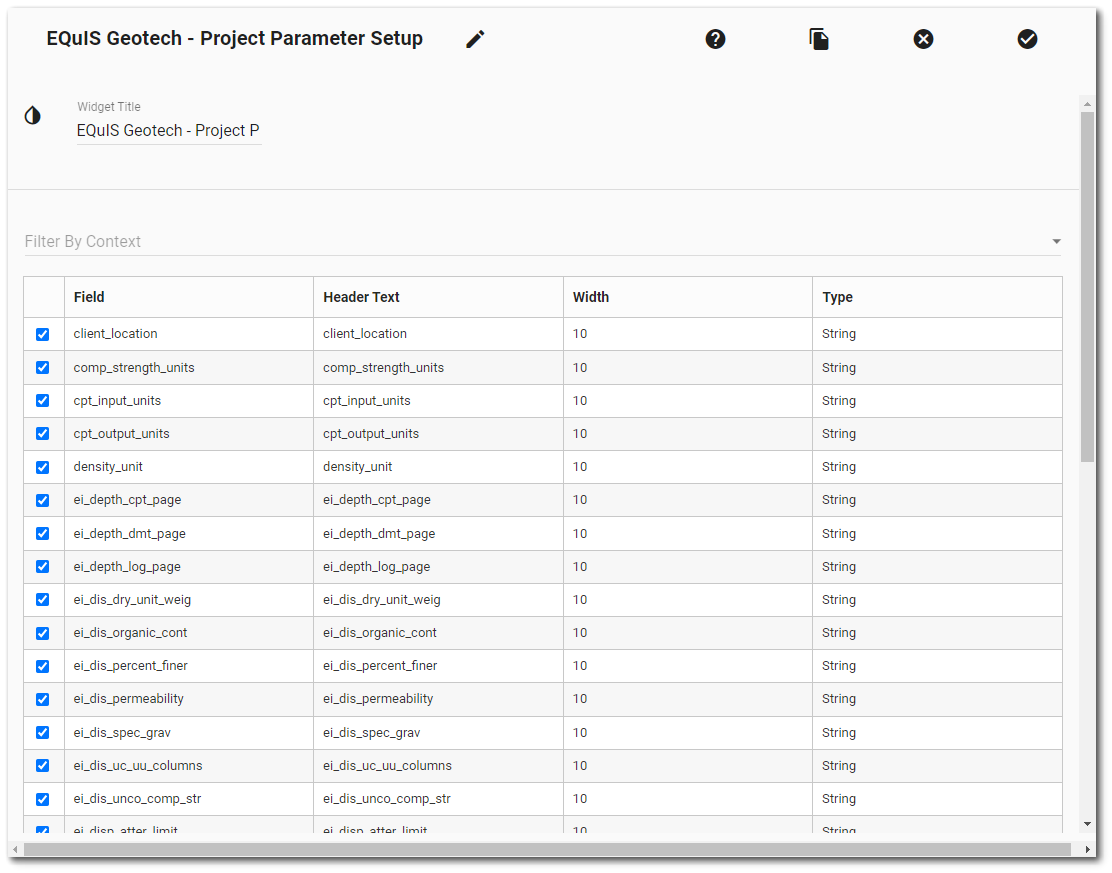Select the cpt_input_units Width cell
1112x873 pixels.
[688, 401]
